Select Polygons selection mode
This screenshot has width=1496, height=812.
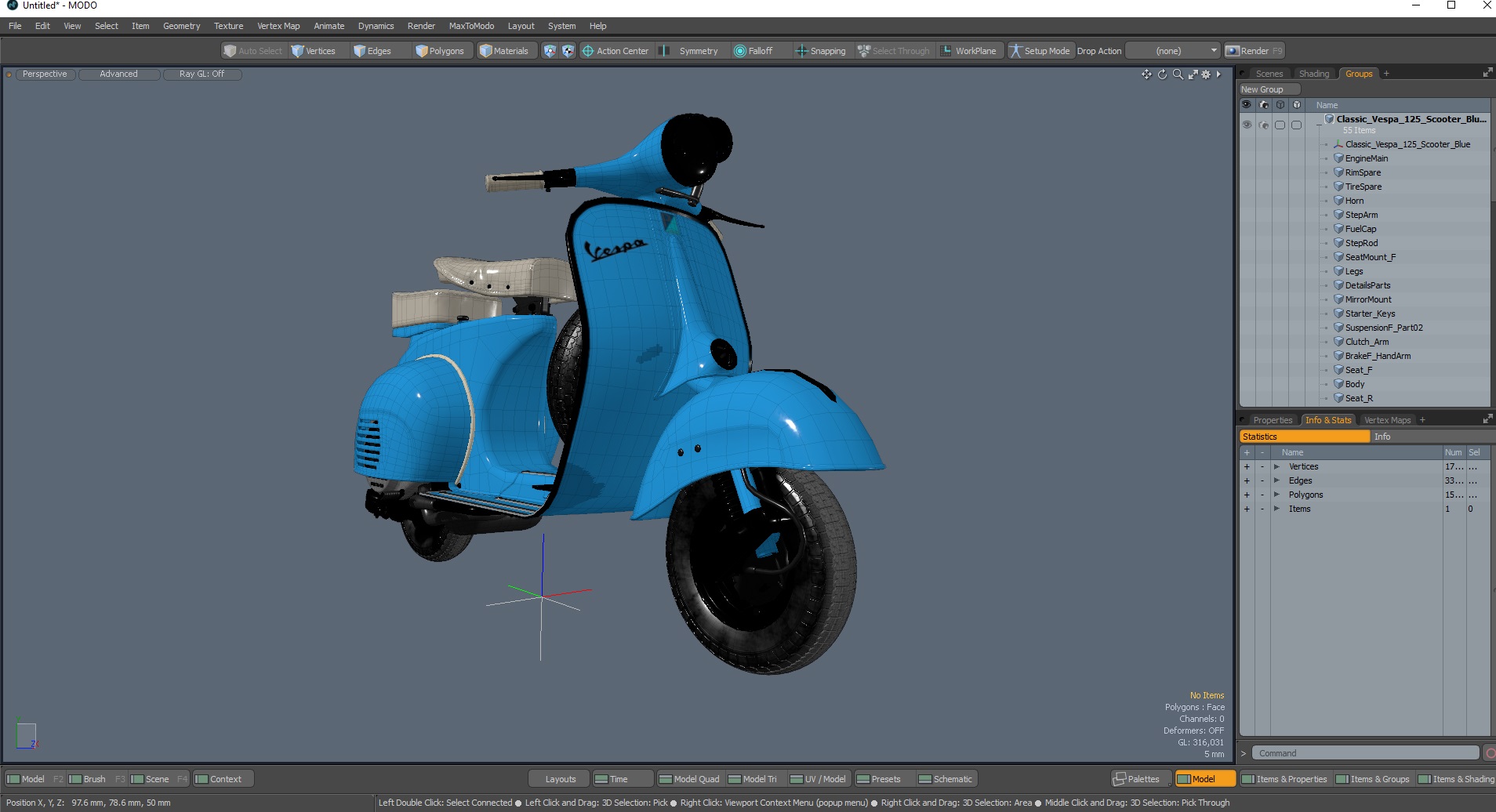point(440,51)
